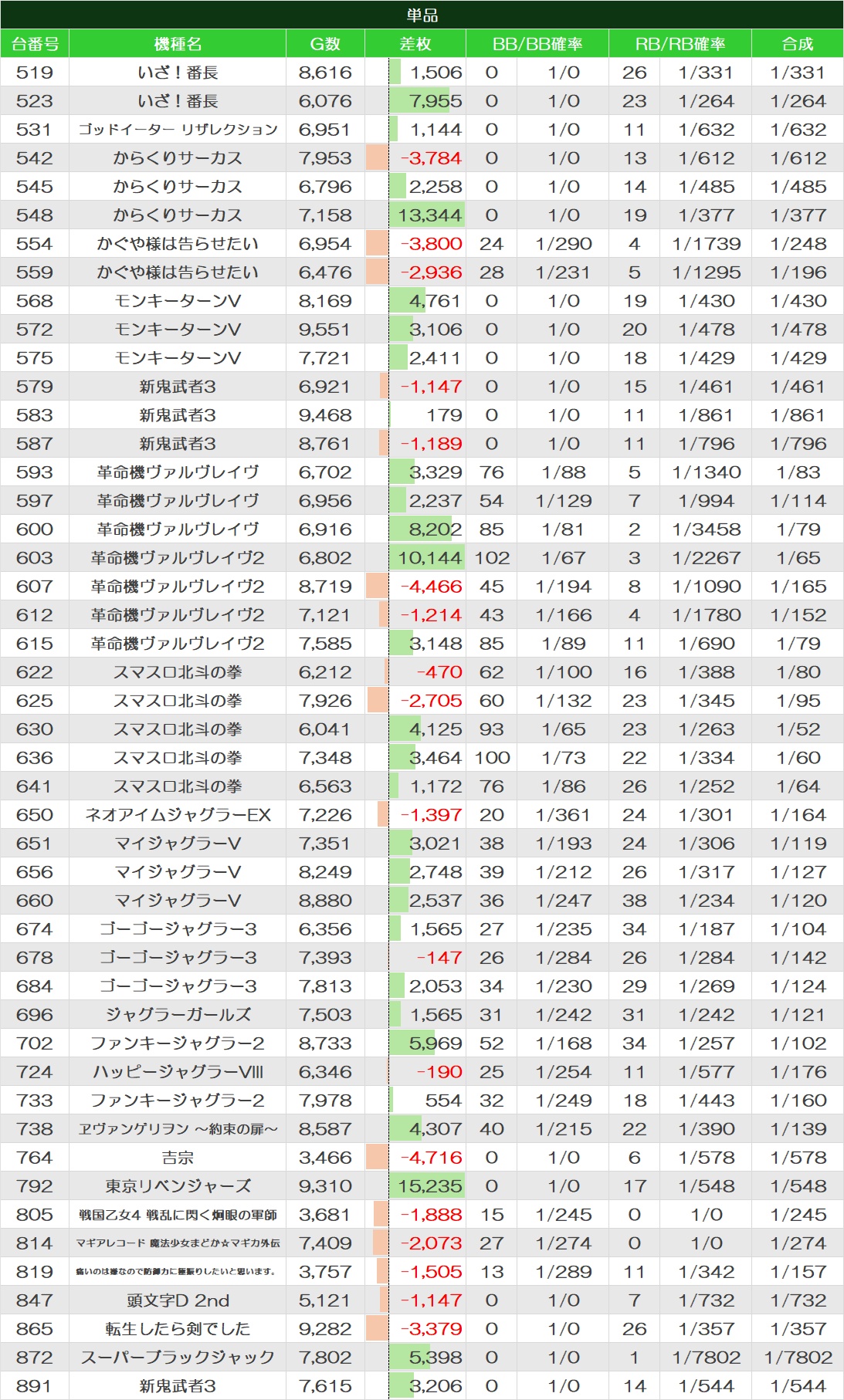Click ゴーゴージャグラー3 in row 674
Viewport: 844px width, 1400px height.
click(x=178, y=929)
